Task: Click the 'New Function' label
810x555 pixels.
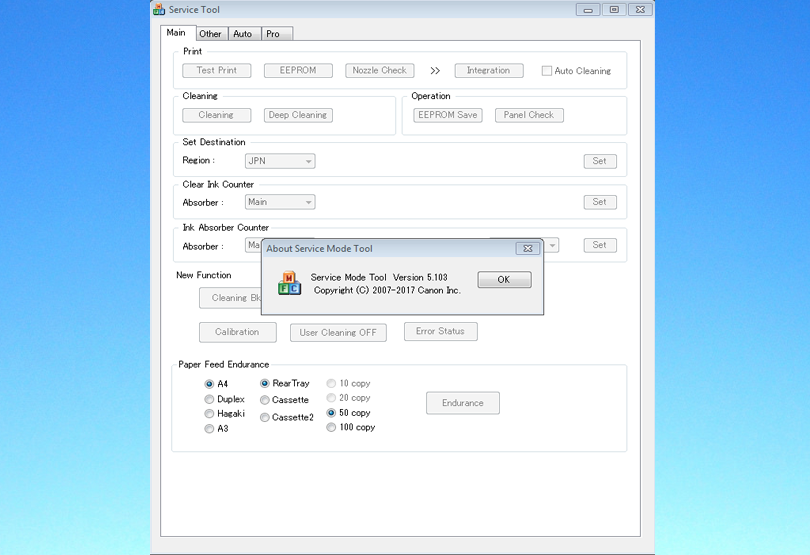Action: 204,275
